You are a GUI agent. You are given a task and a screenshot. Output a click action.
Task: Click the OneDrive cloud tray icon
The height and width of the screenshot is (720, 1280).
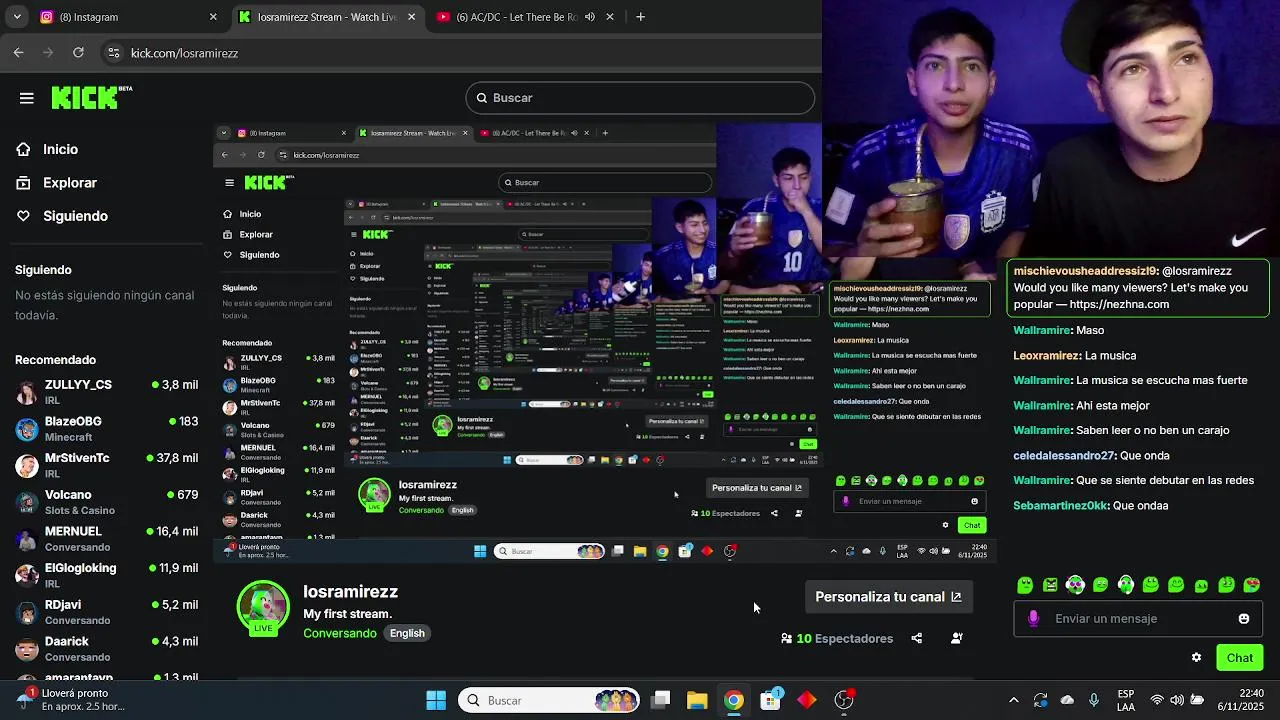click(x=1067, y=700)
